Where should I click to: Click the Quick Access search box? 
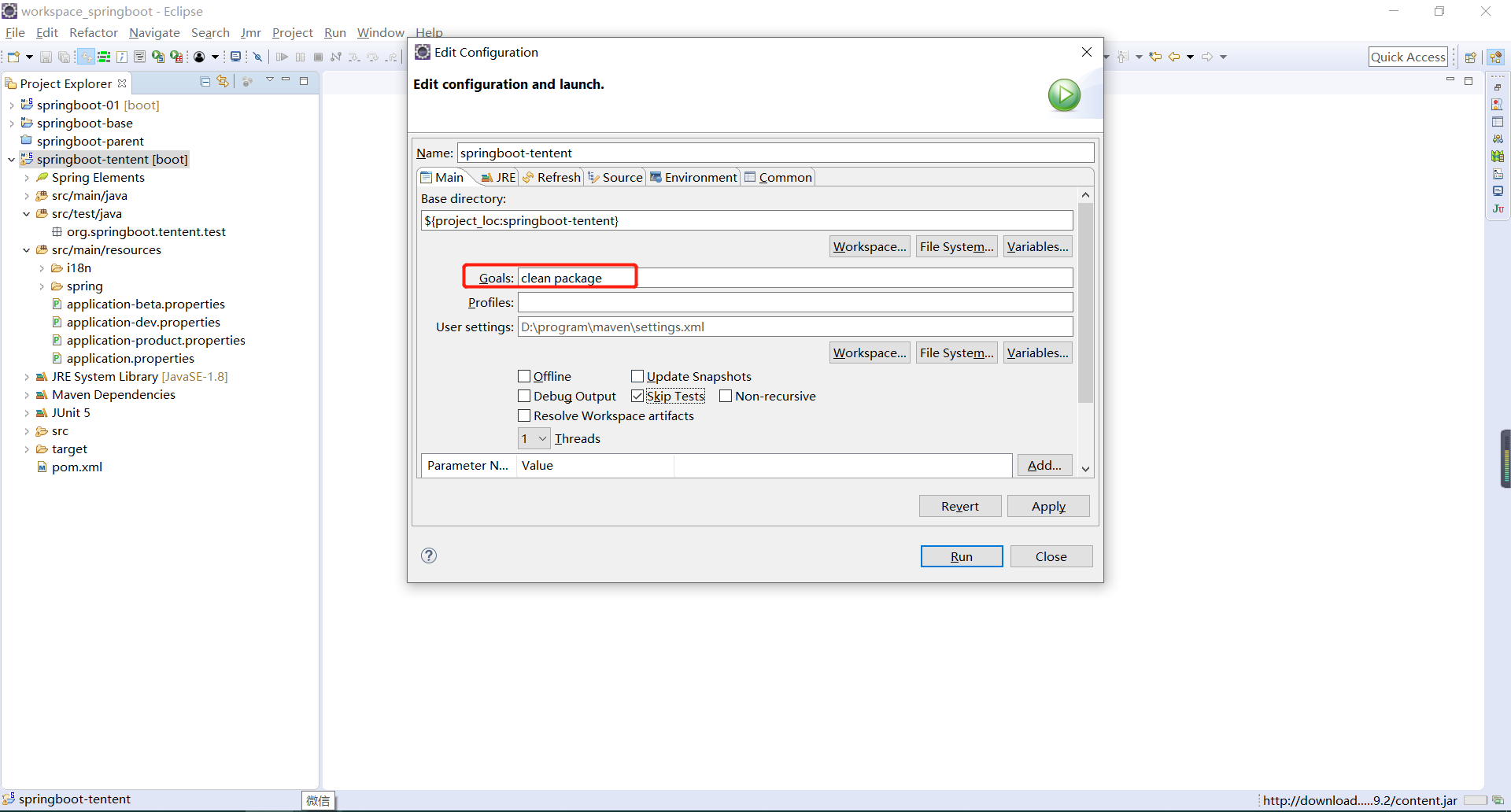pos(1408,57)
